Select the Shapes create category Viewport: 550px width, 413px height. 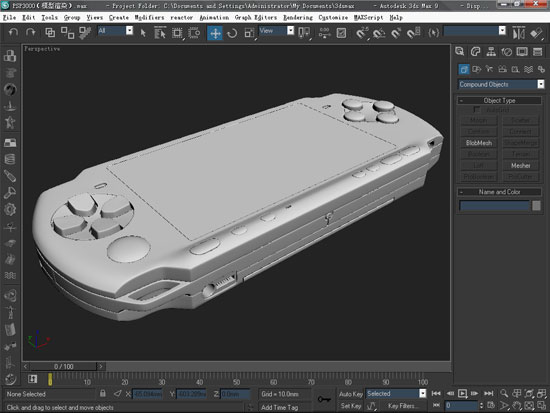pos(476,69)
